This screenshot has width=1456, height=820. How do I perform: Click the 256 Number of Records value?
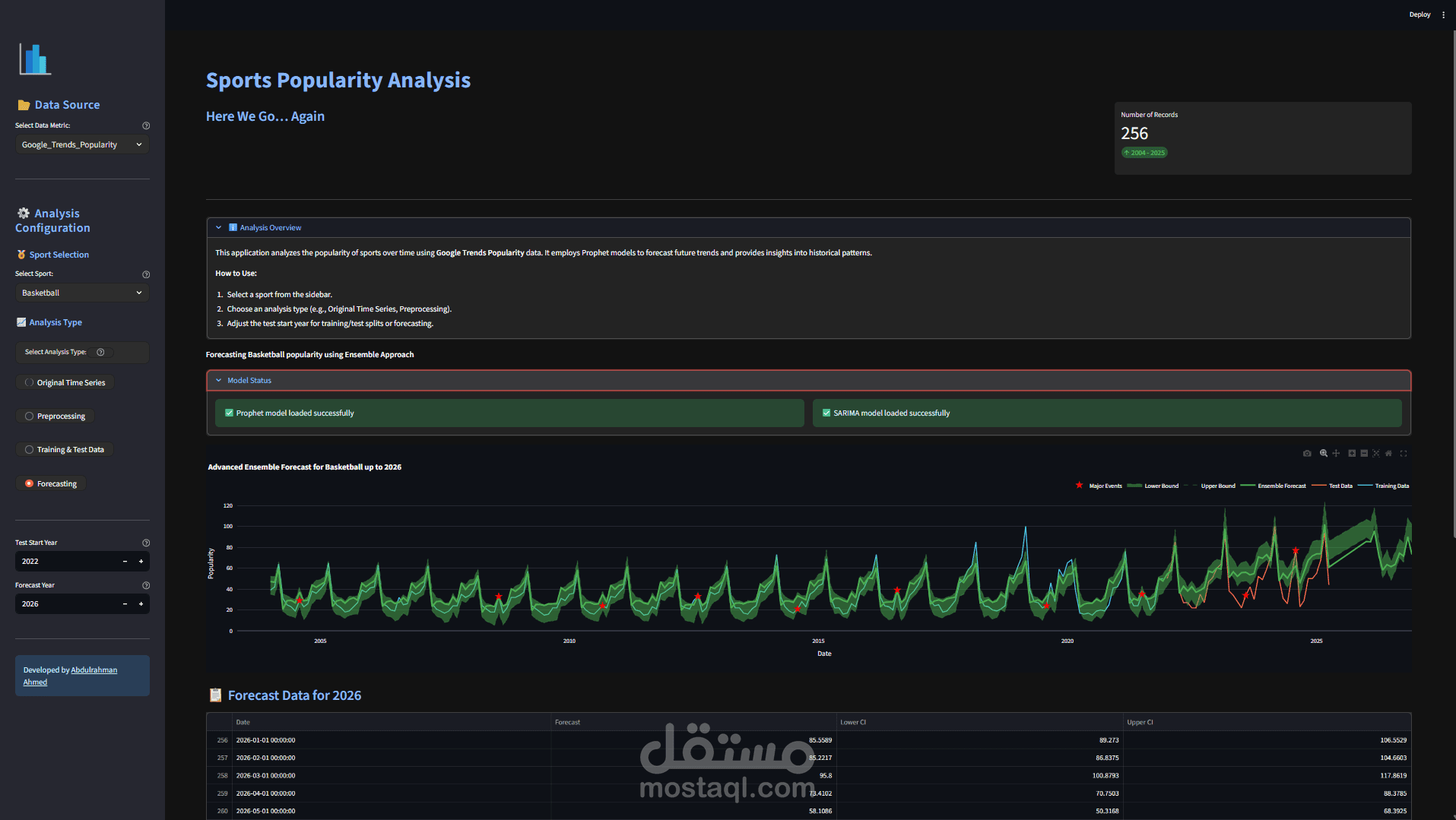(1134, 134)
